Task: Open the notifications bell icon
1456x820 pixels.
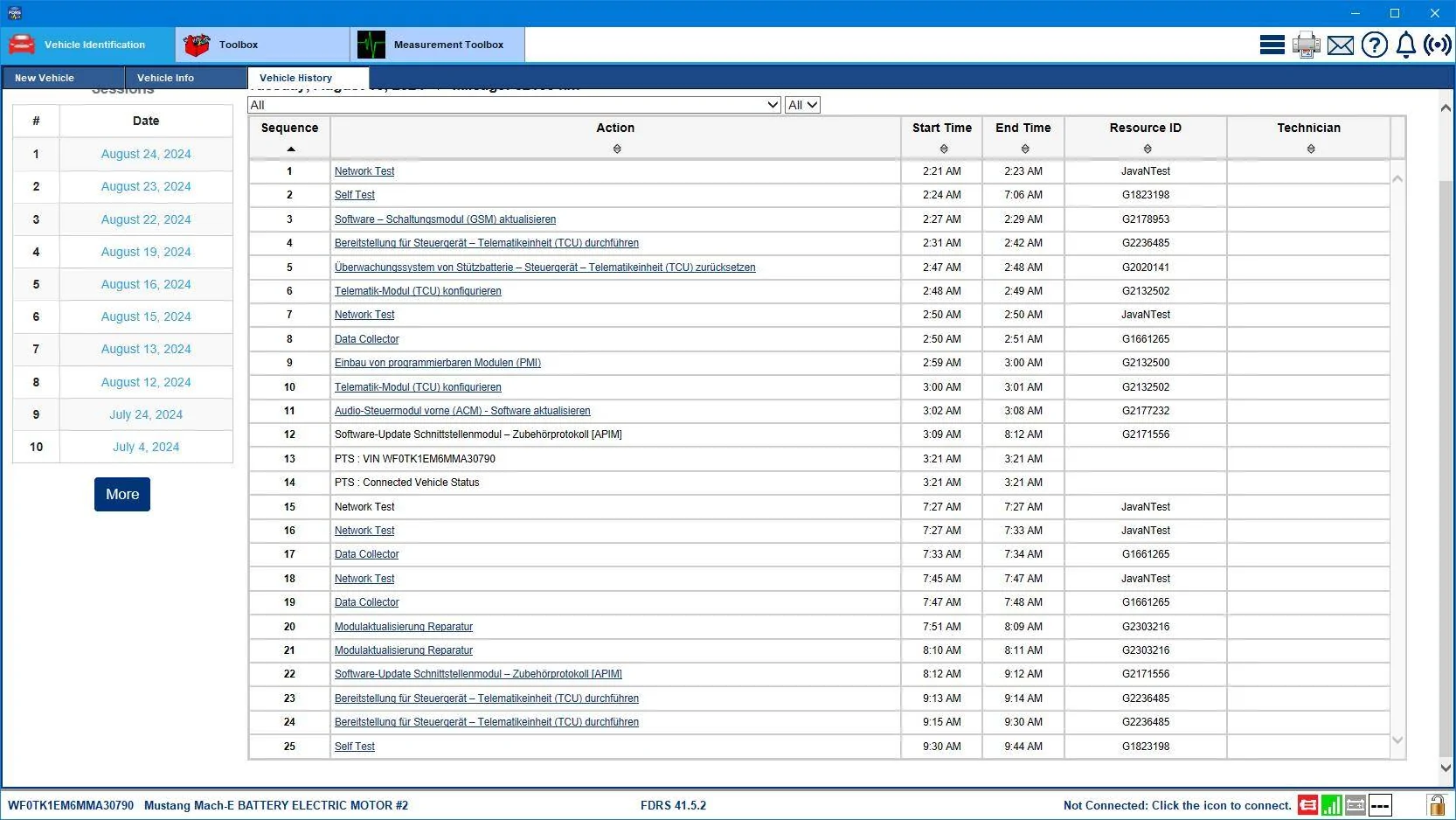Action: [x=1405, y=45]
